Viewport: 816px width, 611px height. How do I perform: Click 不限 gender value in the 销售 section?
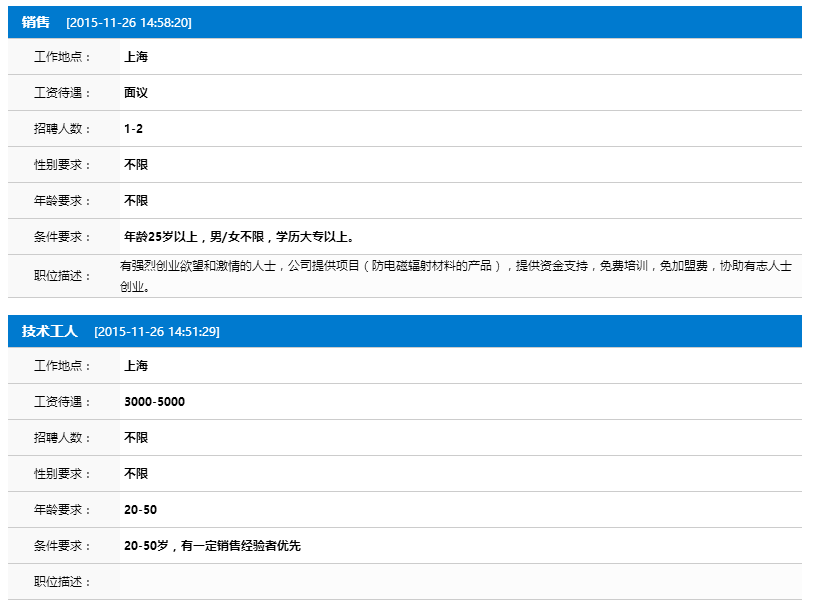[136, 165]
